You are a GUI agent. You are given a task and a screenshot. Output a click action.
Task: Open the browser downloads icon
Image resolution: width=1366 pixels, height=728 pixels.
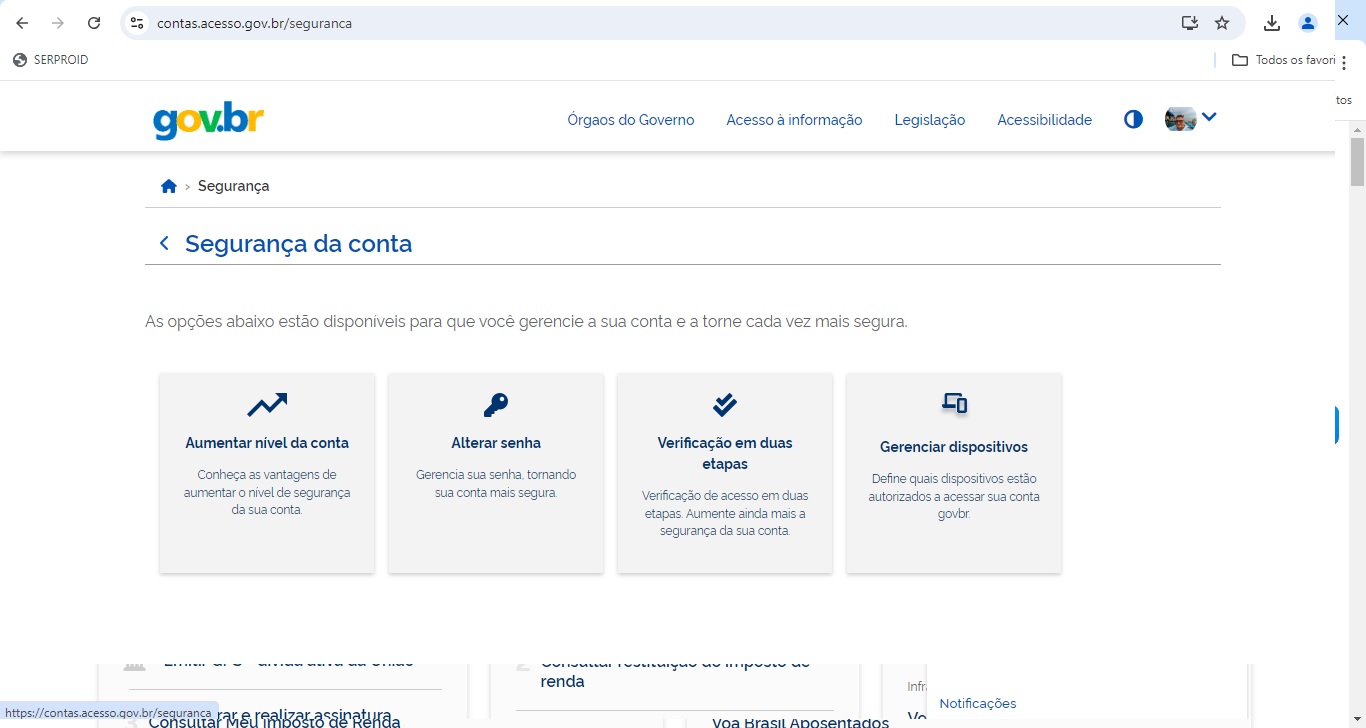pos(1272,23)
